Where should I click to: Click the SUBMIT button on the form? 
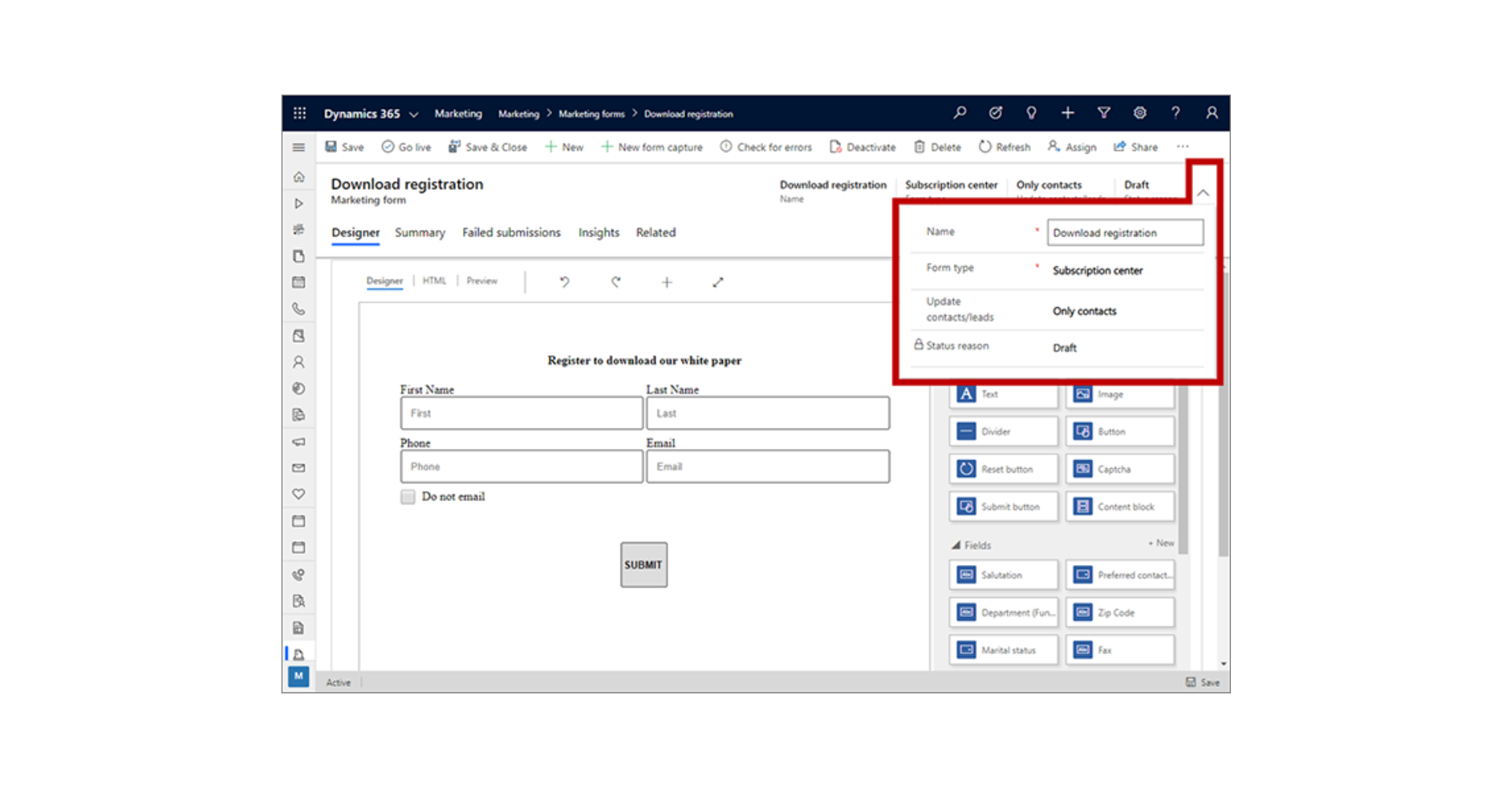click(643, 565)
